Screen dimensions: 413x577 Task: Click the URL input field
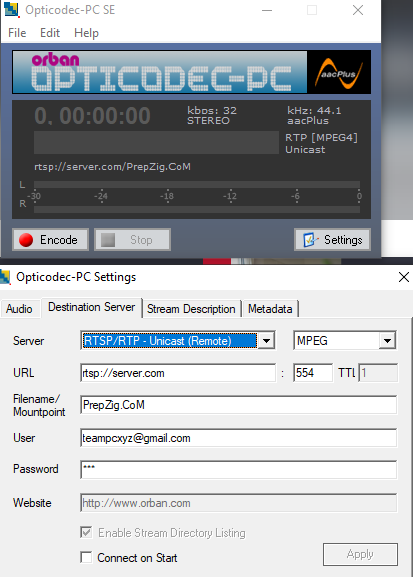178,373
